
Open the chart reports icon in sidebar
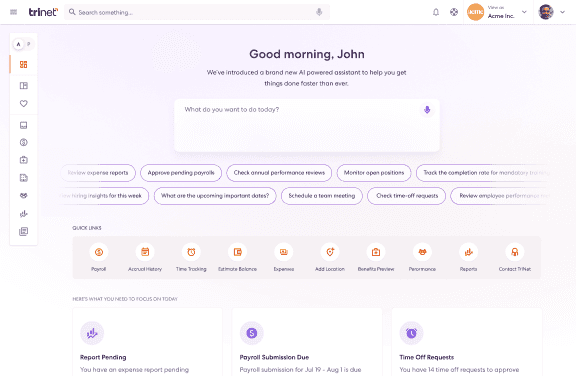[24, 213]
